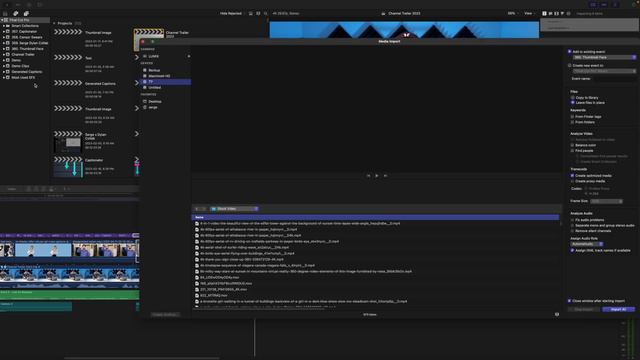Image resolution: width=640 pixels, height=360 pixels.
Task: Open viewer zoom percentage dropdown
Action: tap(512, 13)
